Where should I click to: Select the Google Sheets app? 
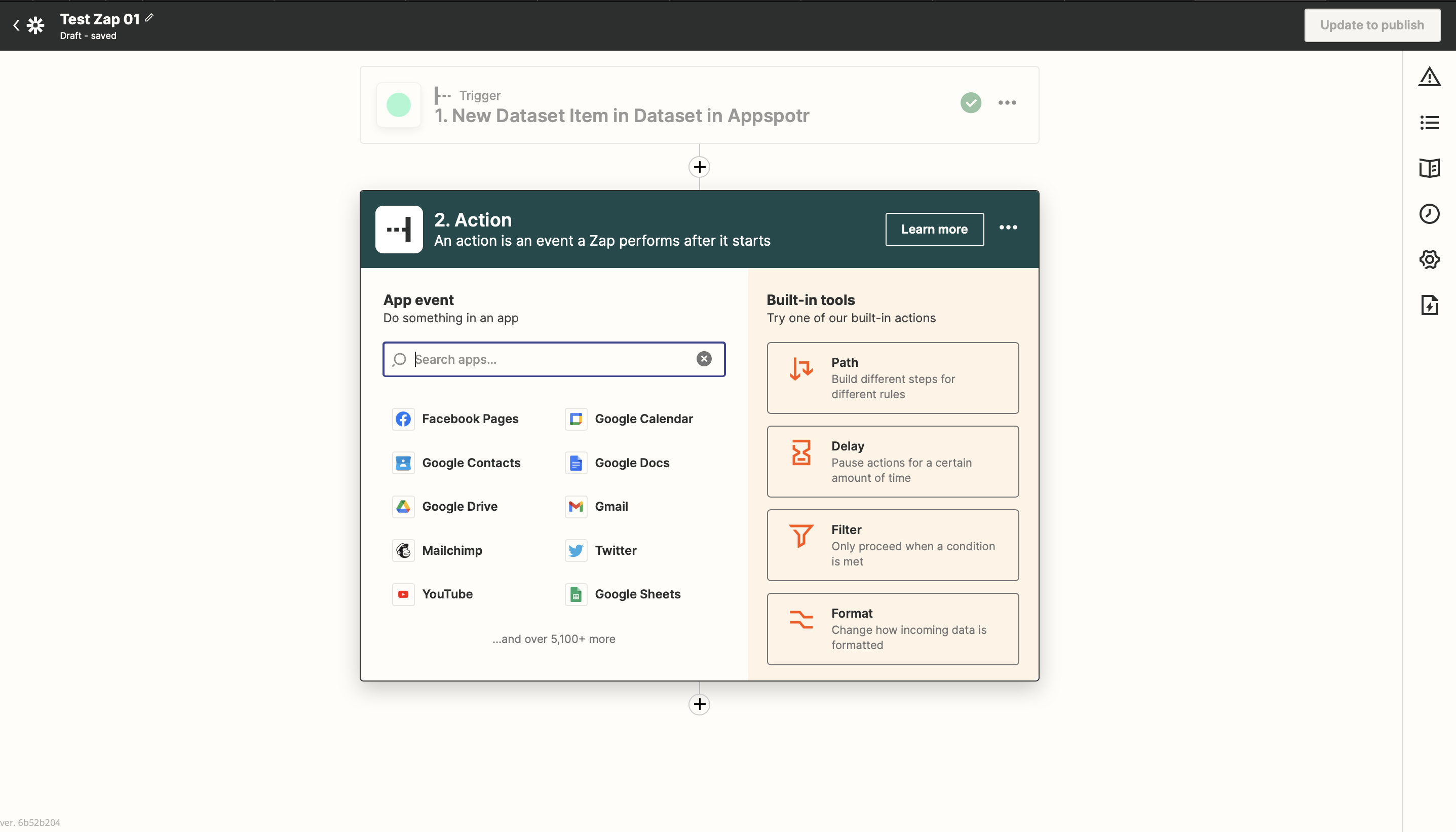tap(623, 594)
